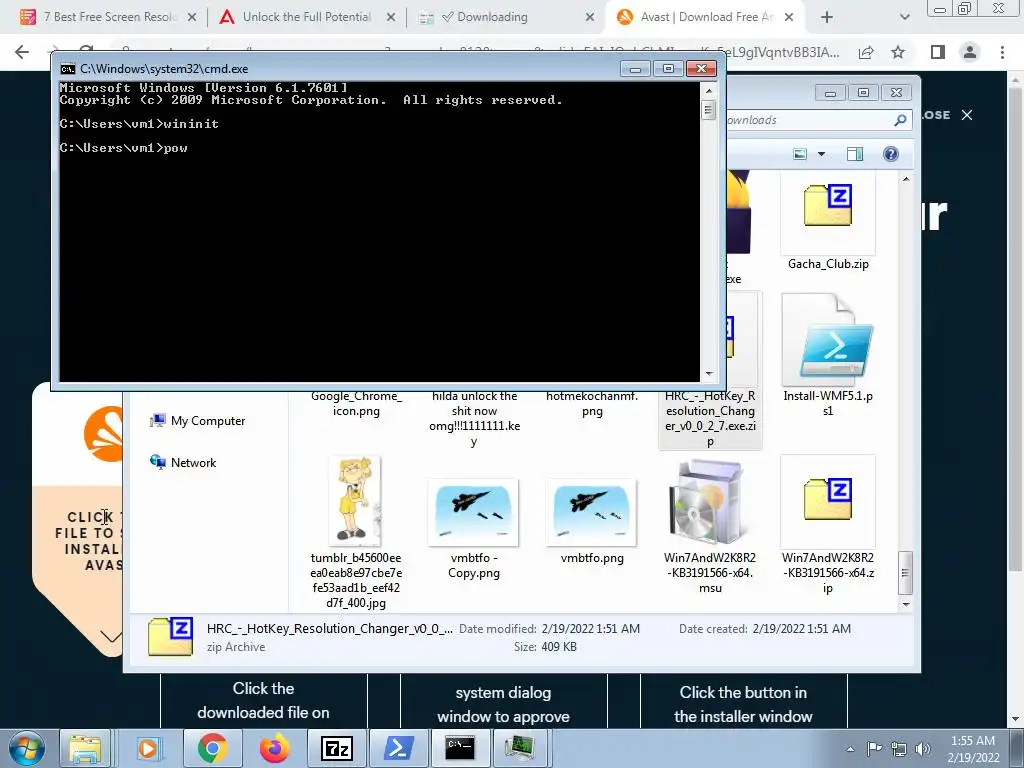Show hidden system tray icons

850,749
